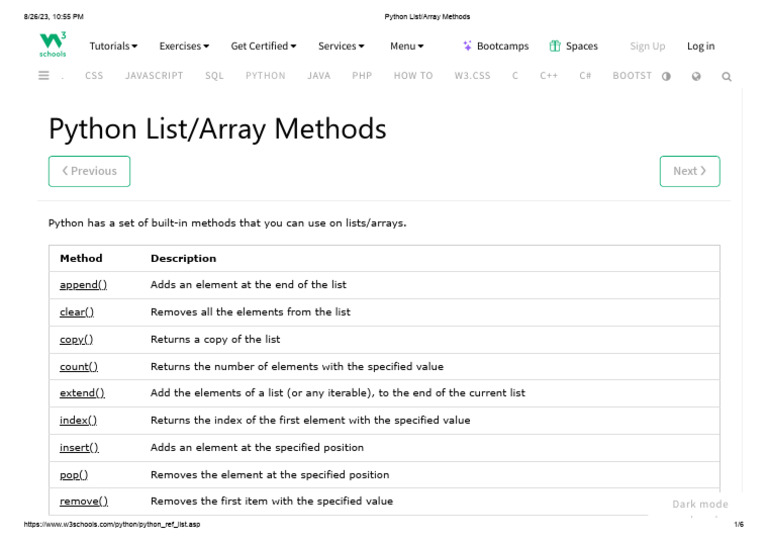Click the search magnifier icon

coord(726,76)
